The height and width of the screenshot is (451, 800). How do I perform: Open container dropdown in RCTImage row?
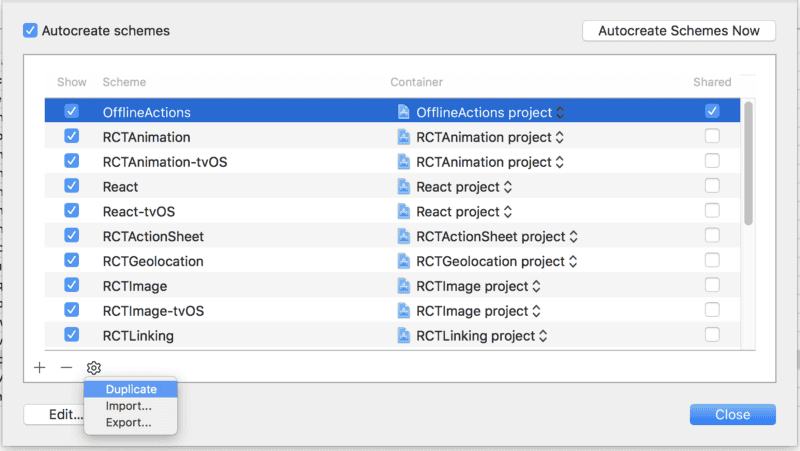tap(536, 286)
